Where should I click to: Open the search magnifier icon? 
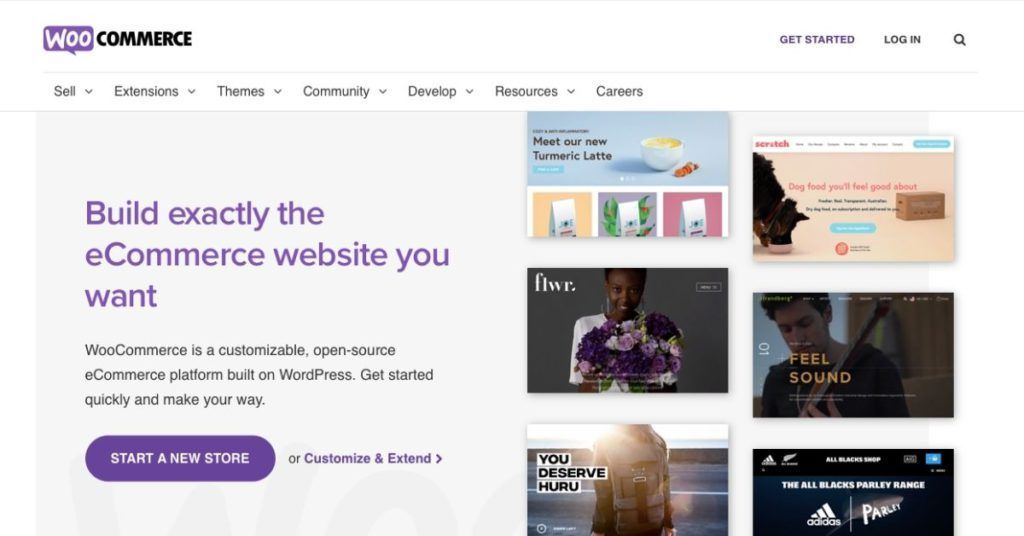pyautogui.click(x=959, y=40)
